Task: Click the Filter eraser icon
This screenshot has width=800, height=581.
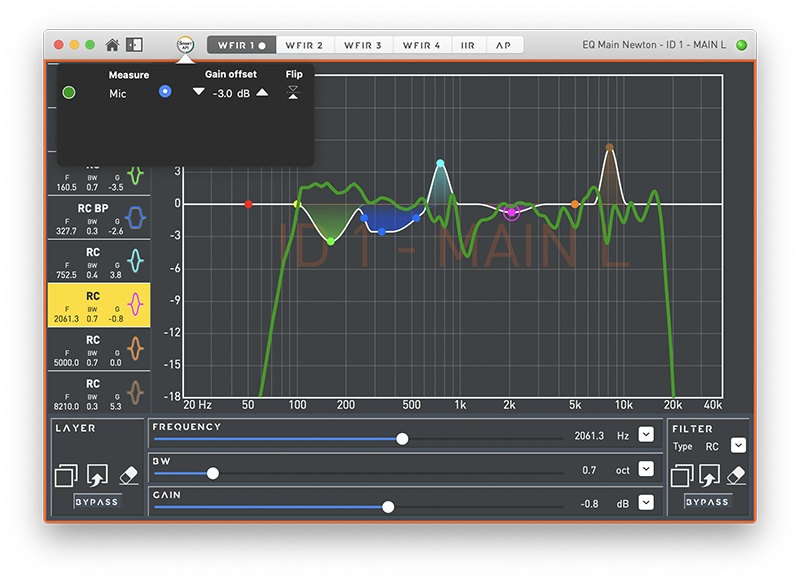Action: 736,475
